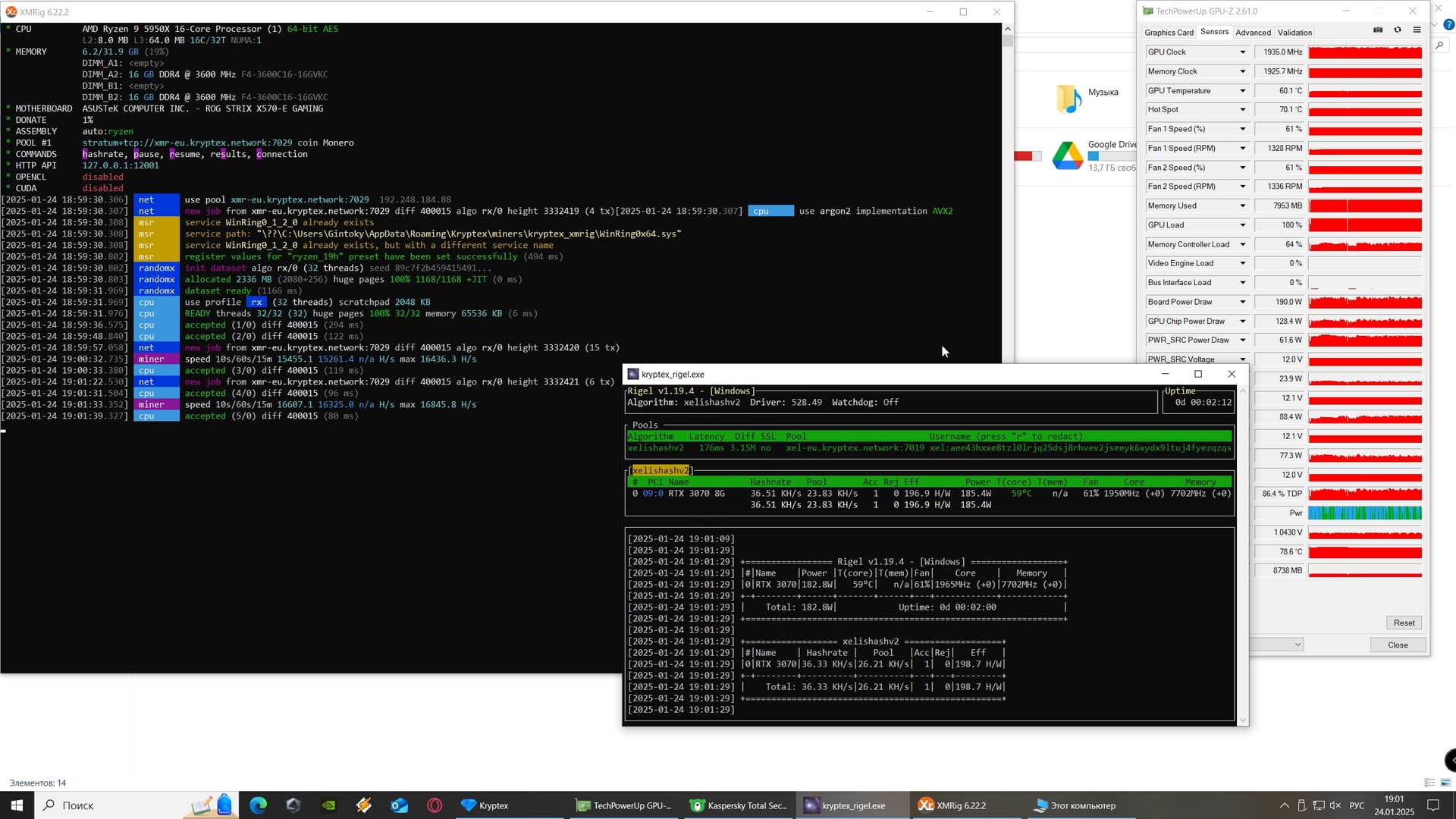
Task: Open the Board Power Draw dropdown
Action: pos(1242,302)
